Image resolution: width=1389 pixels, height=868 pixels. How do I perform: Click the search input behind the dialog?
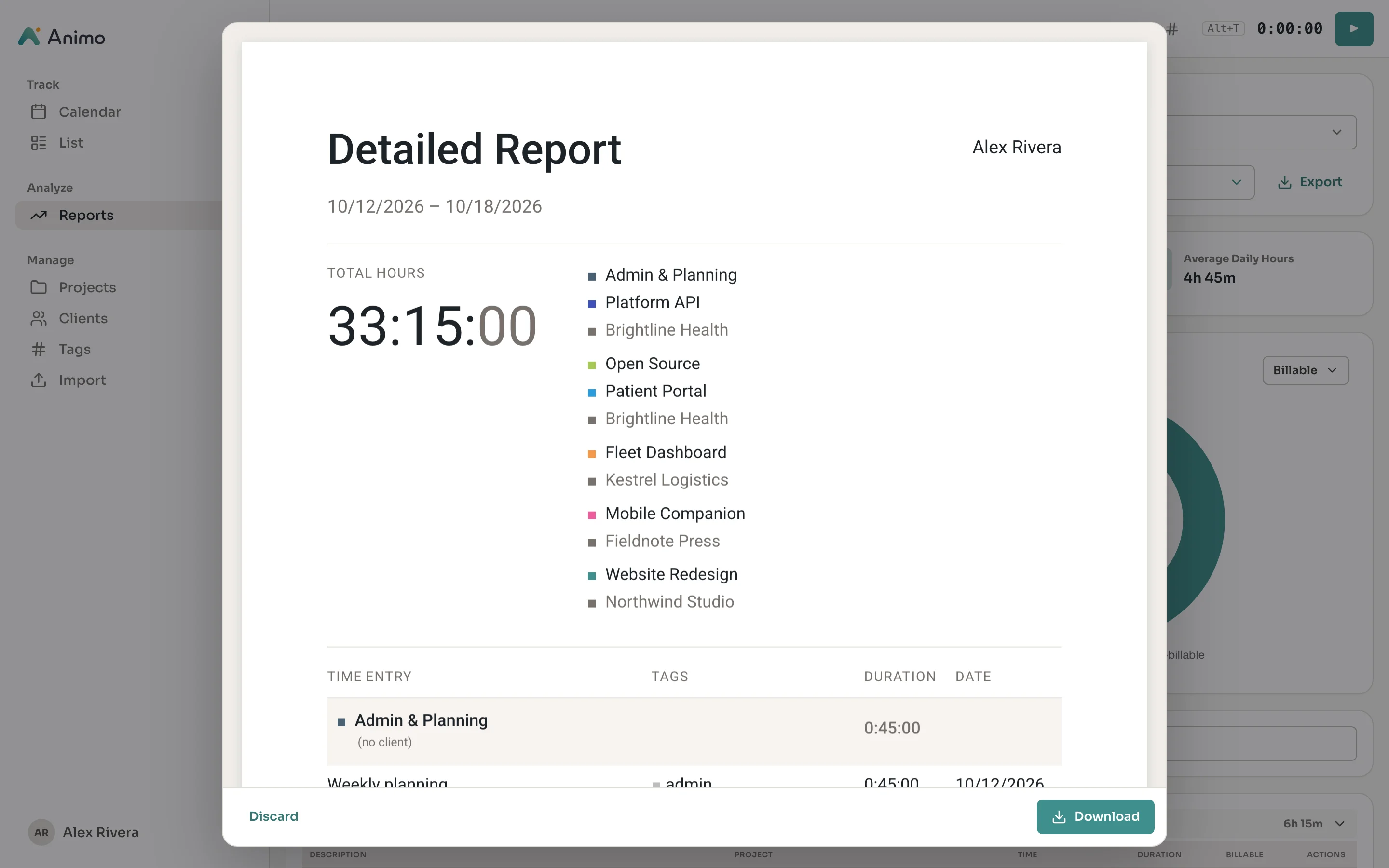tap(1262, 744)
